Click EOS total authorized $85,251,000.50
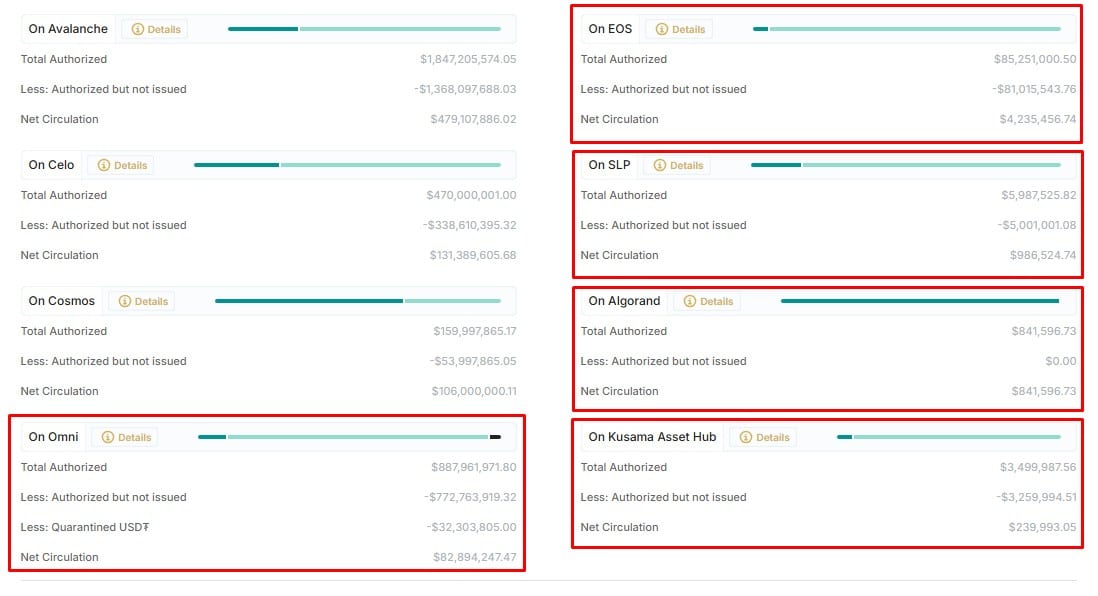Screen dimensions: 1098x596 [1035, 60]
